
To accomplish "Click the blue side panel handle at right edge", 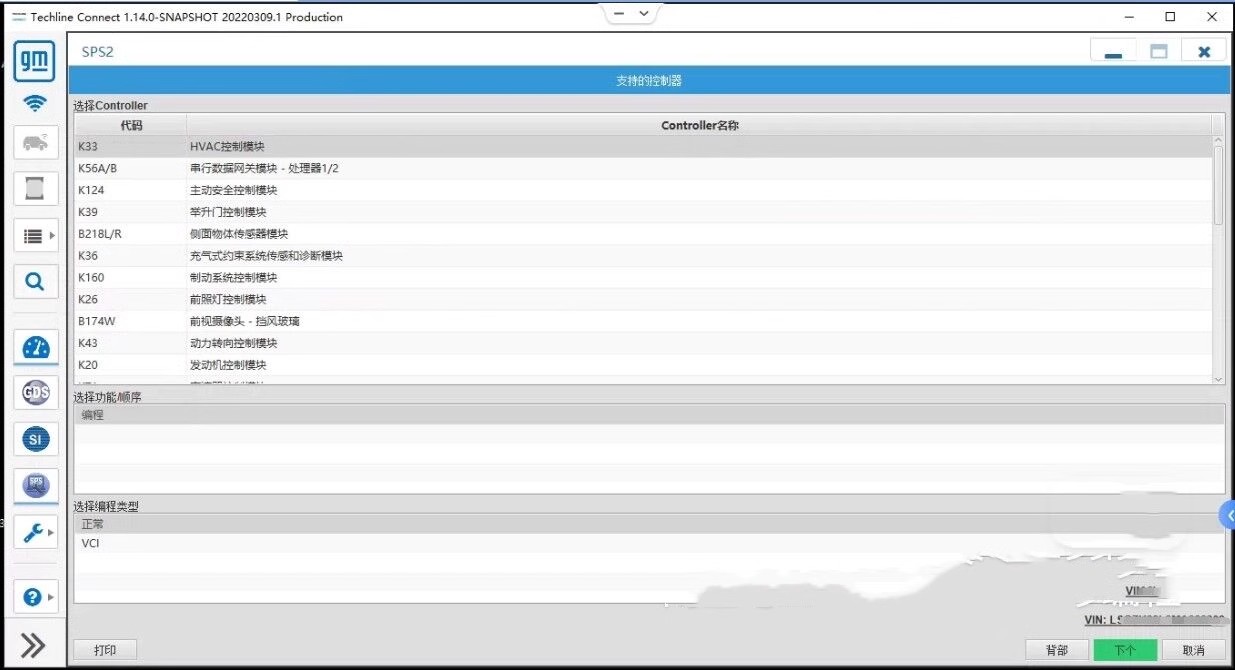I will [x=1228, y=515].
